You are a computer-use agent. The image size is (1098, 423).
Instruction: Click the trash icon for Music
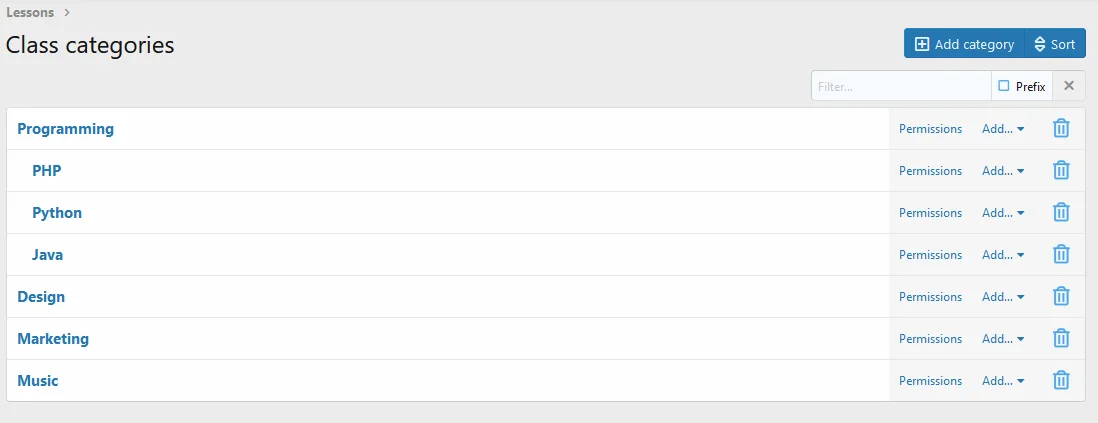point(1061,381)
